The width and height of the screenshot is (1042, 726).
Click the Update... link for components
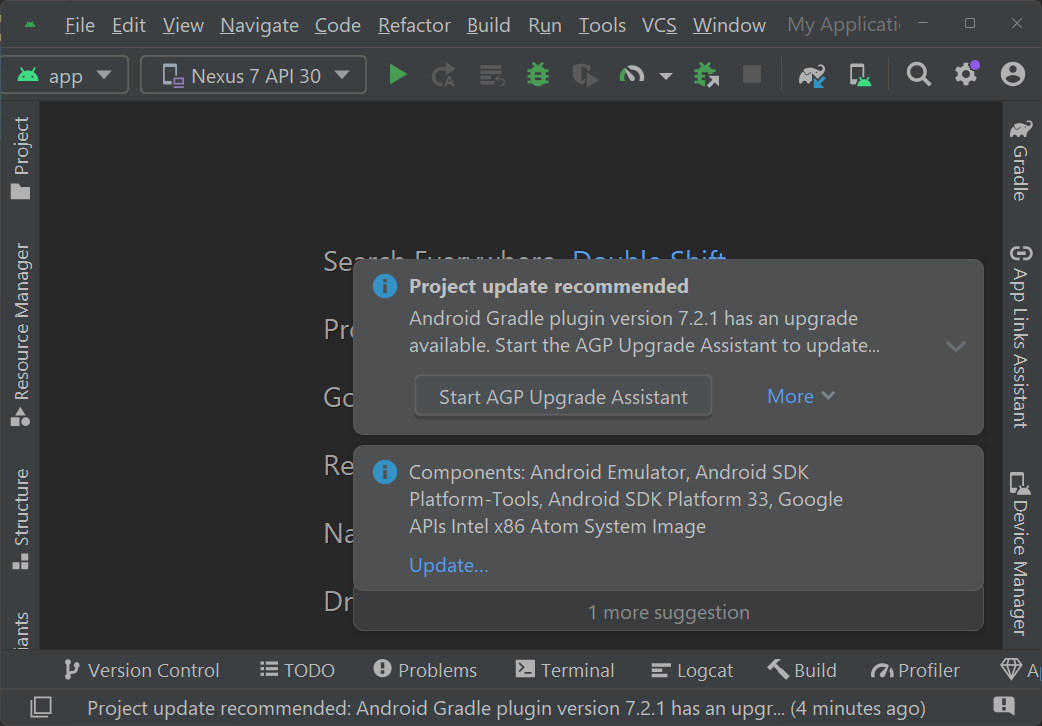[449, 565]
